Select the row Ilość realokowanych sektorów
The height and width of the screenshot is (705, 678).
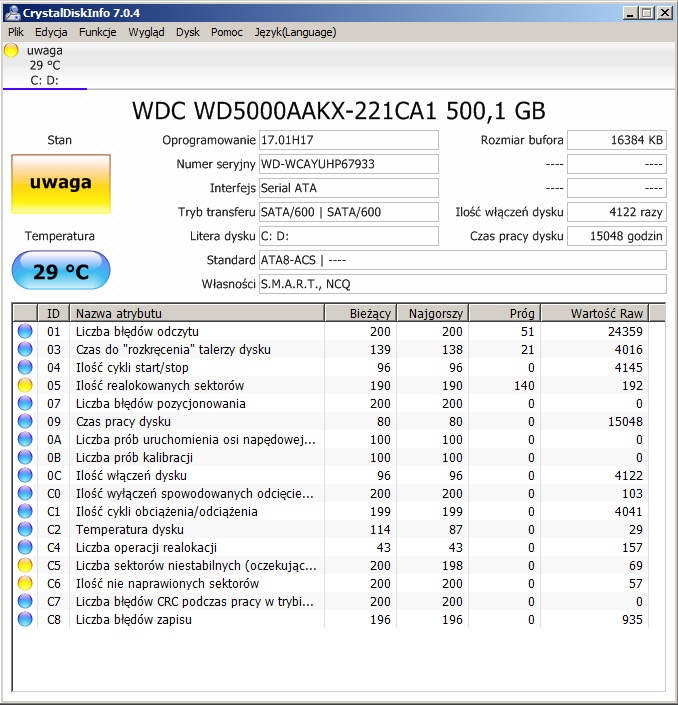coord(330,385)
